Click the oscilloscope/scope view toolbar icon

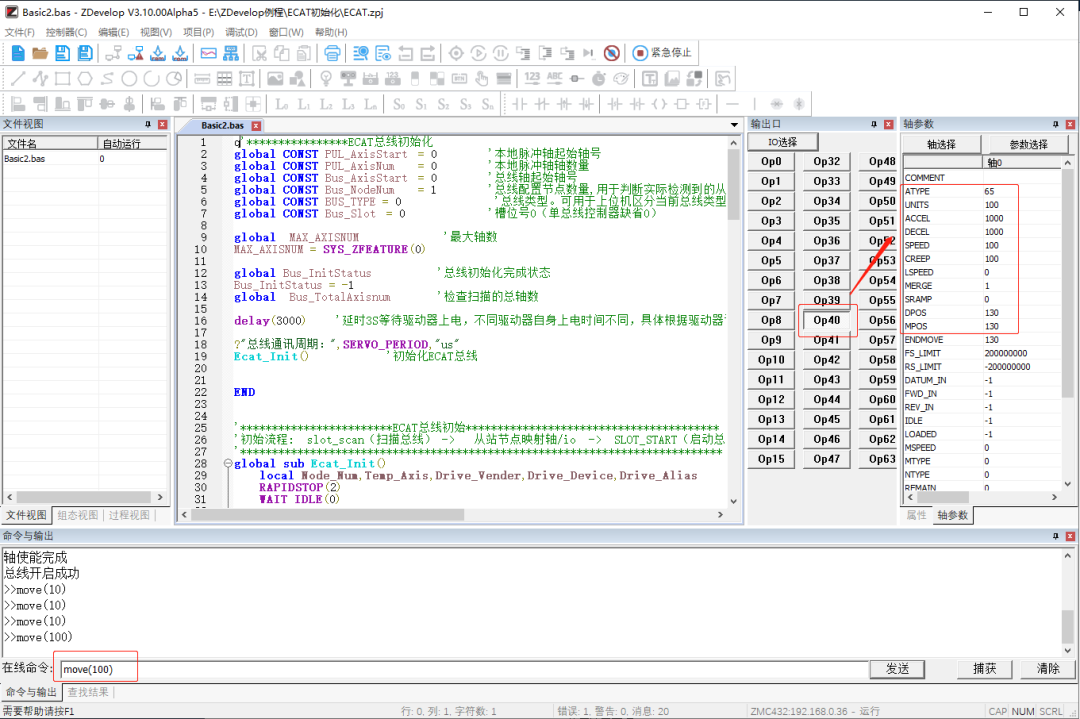tap(207, 53)
